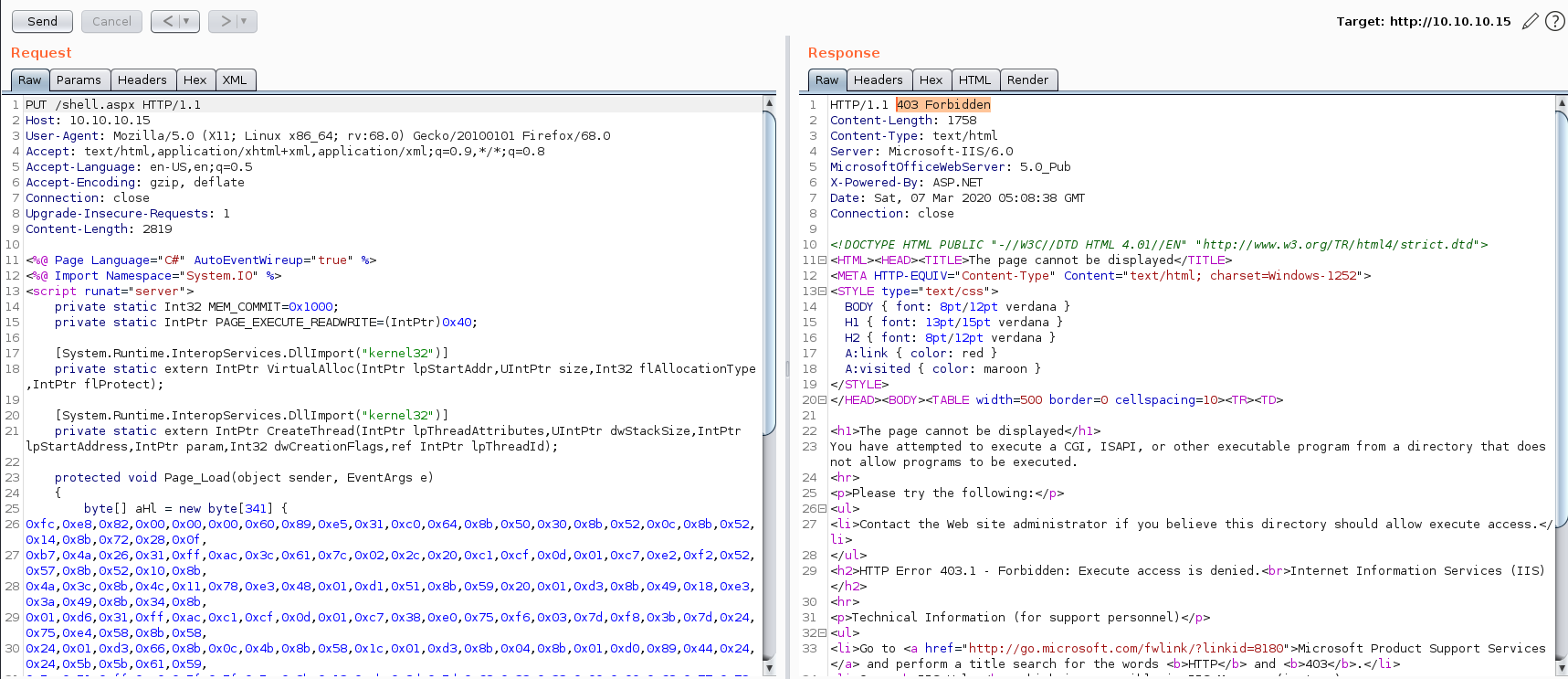Open the Response Hex tab
This screenshot has height=679, width=1568.
931,80
